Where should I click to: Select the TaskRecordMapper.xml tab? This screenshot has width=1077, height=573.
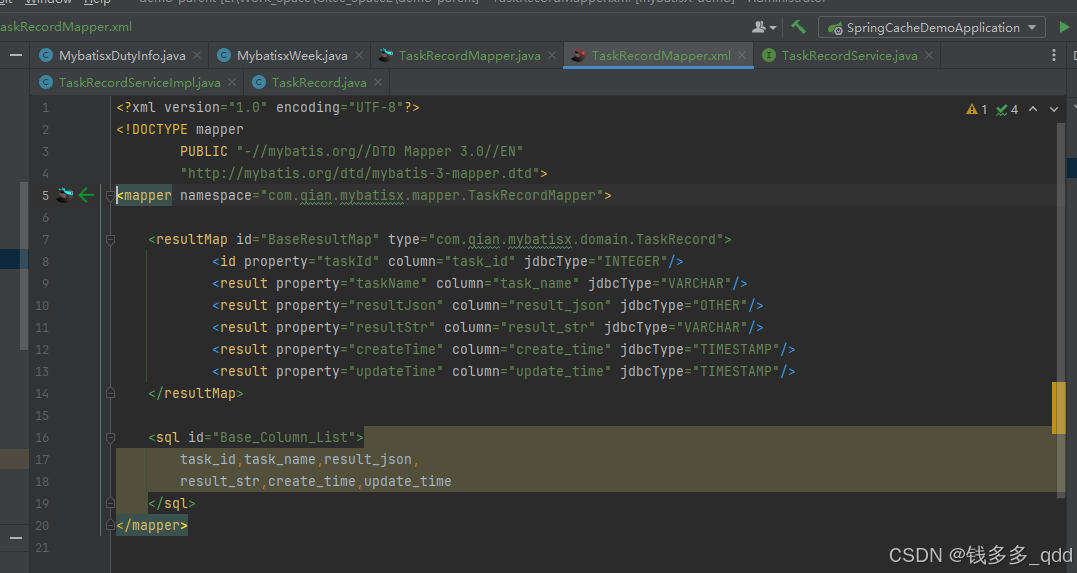point(661,56)
